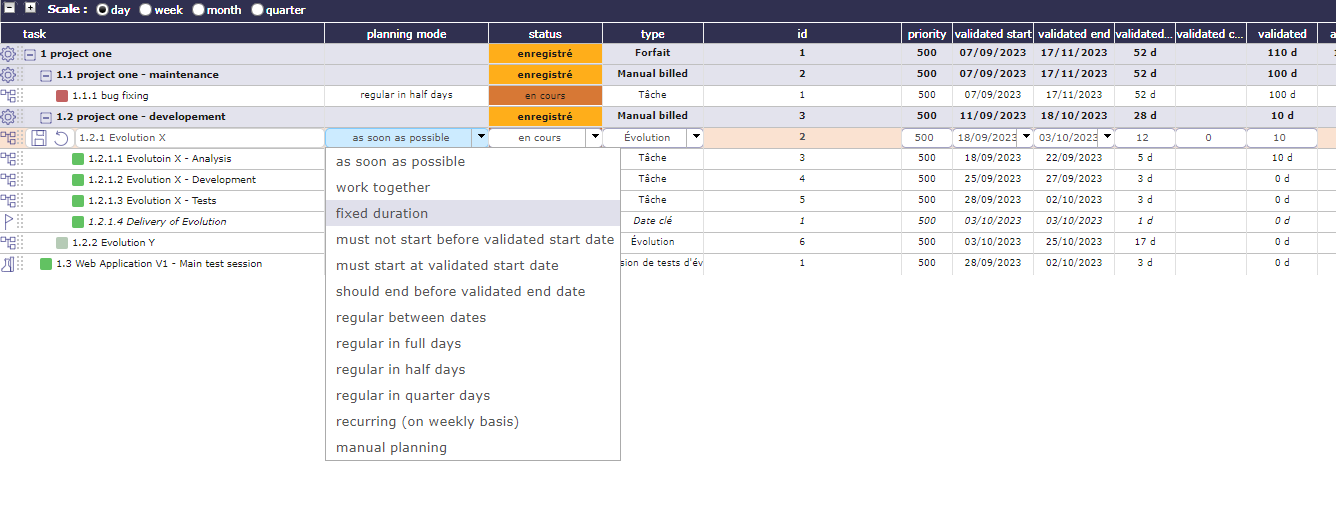Click gear icon of project one - developement
This screenshot has width=1336, height=506.
pos(8,117)
